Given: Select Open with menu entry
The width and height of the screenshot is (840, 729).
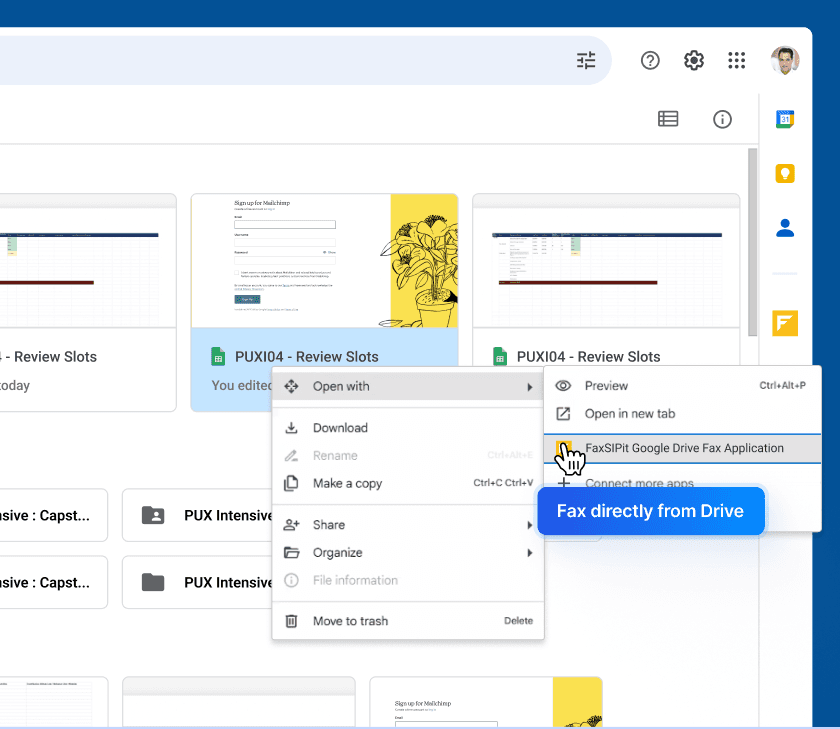Looking at the screenshot, I should 408,386.
